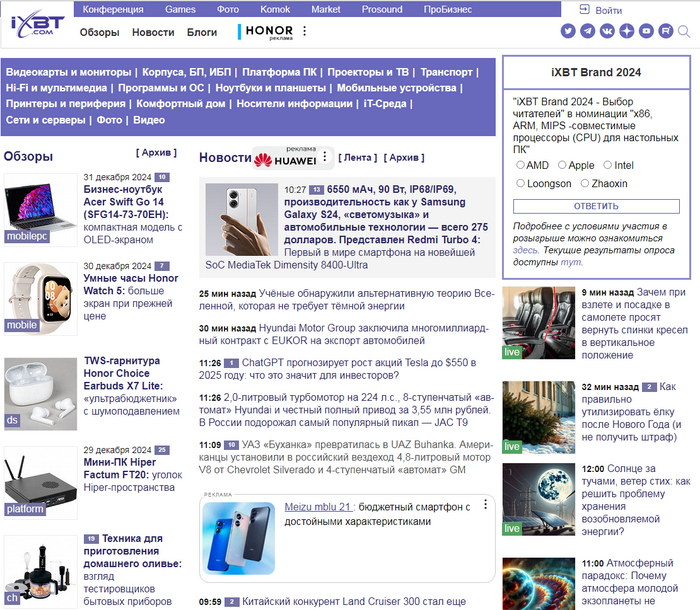Open the Ноутбуки и планшеты category
Image resolution: width=700 pixels, height=610 pixels.
pos(271,88)
